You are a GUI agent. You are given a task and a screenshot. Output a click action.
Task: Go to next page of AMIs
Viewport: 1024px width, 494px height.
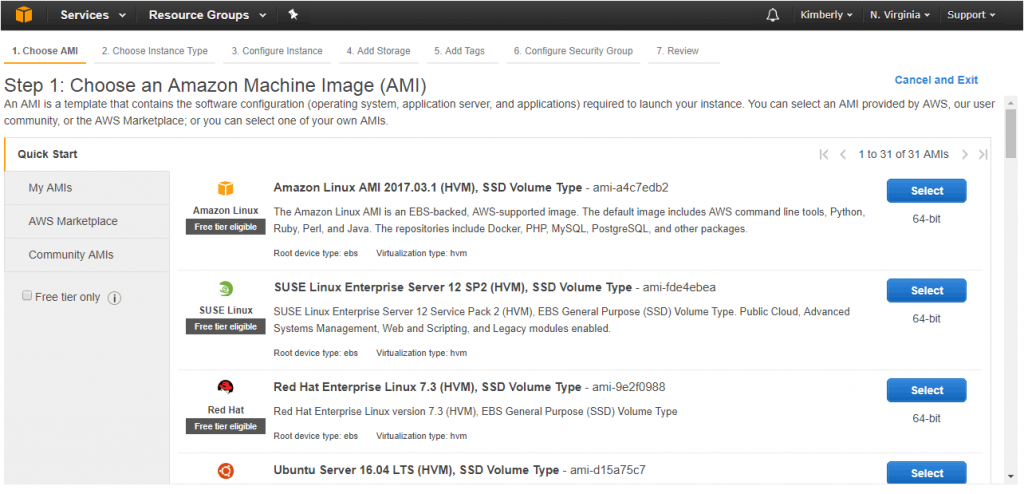965,154
